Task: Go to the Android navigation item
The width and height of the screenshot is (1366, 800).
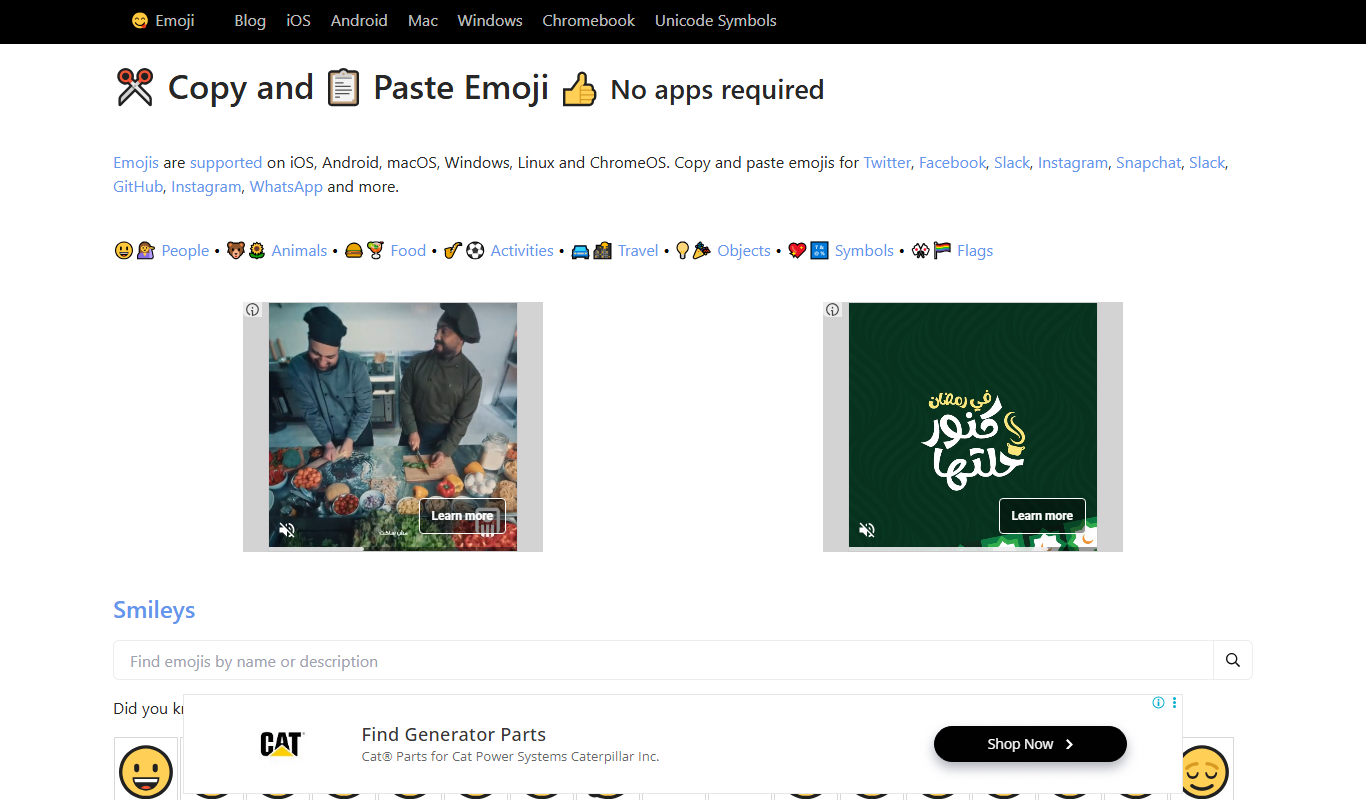Action: (x=359, y=20)
